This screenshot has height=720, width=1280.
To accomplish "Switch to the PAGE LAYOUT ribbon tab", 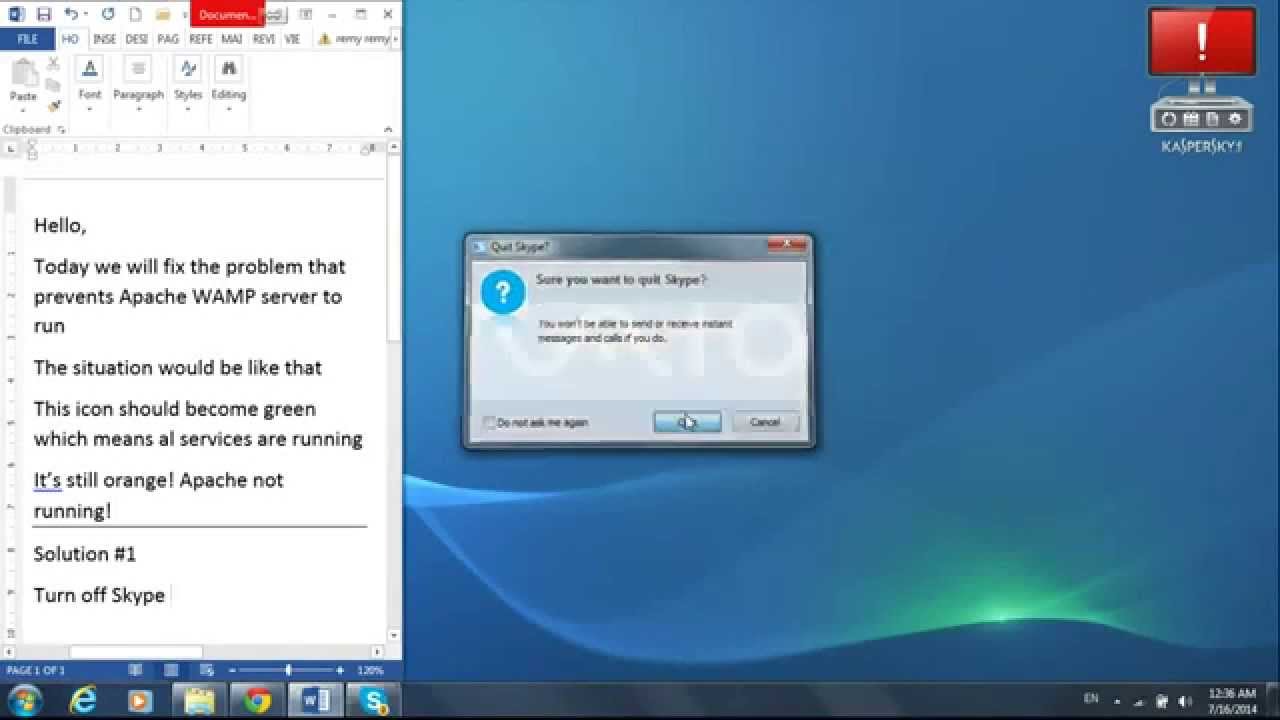I will point(168,39).
